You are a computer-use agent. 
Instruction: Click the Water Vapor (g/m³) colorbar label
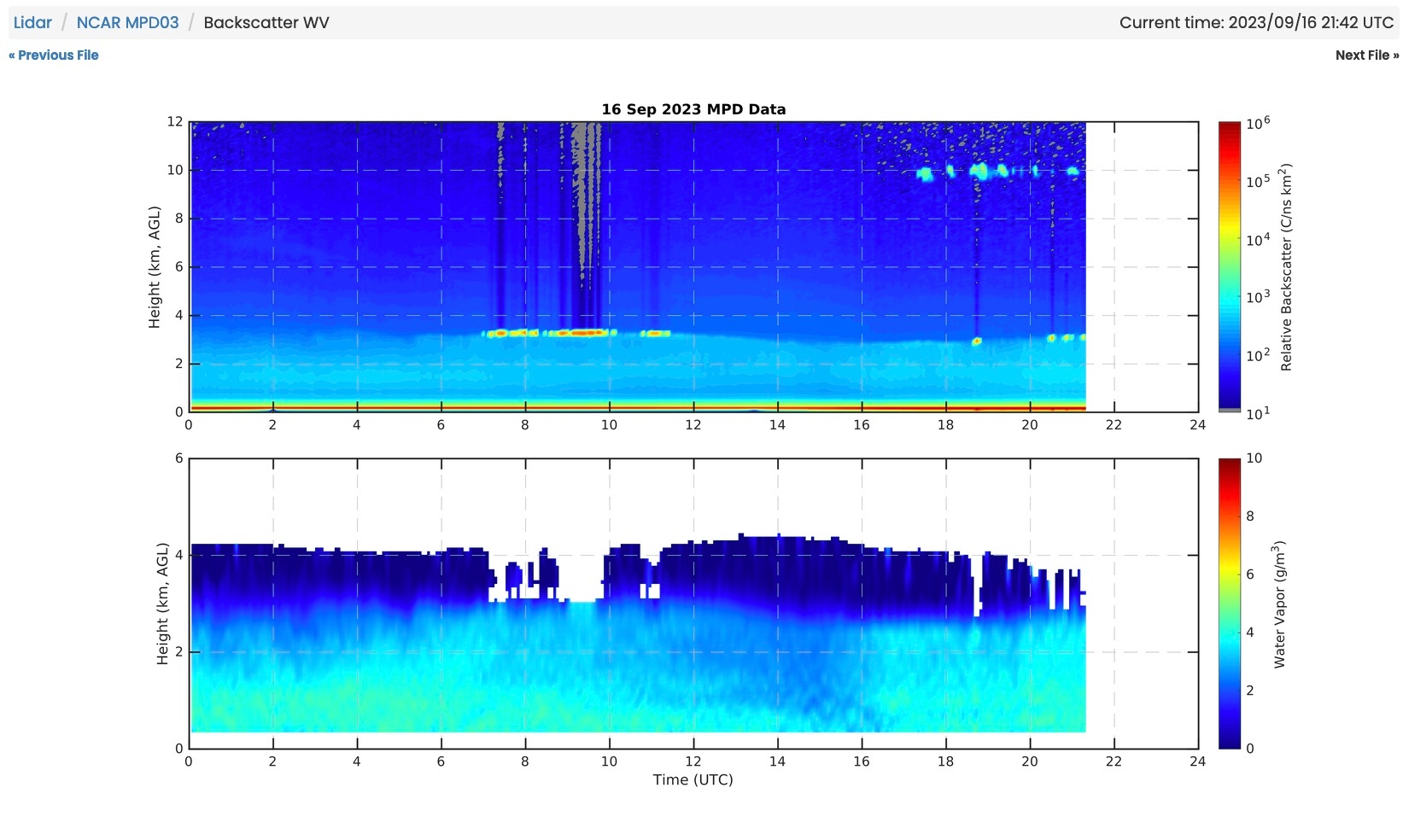pos(1279,603)
